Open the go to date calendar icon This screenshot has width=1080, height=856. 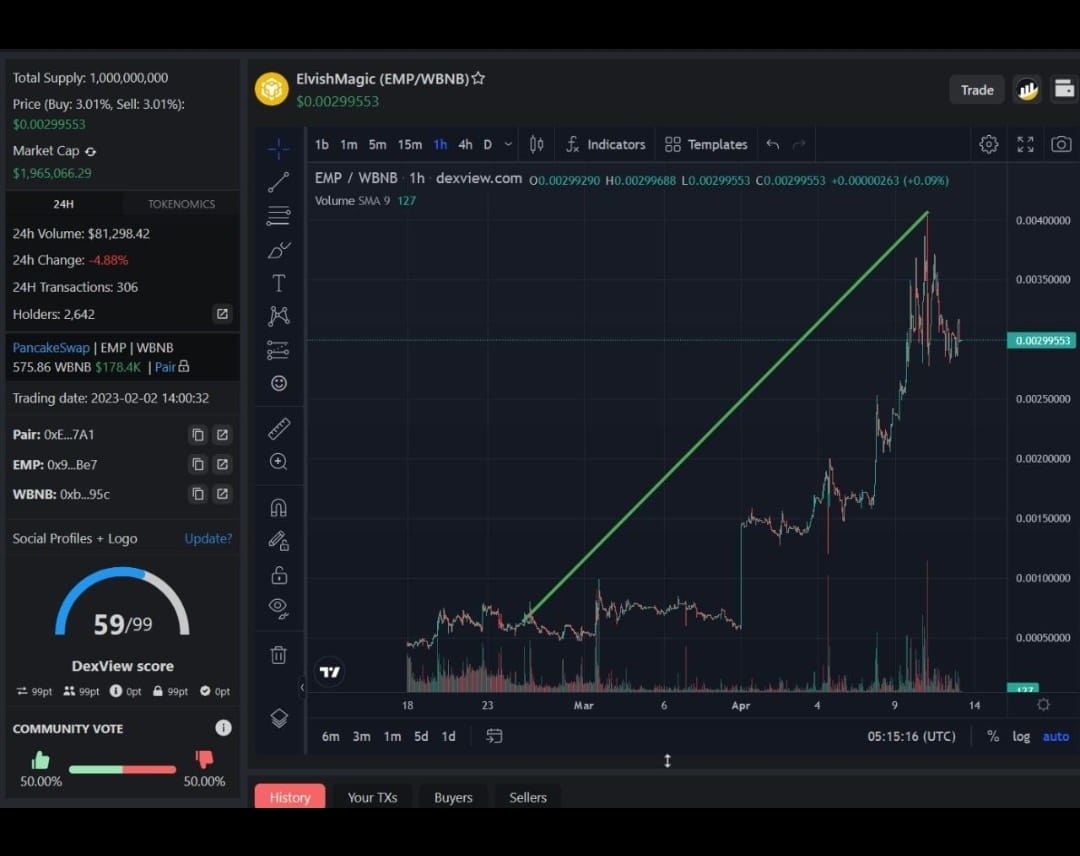click(494, 736)
